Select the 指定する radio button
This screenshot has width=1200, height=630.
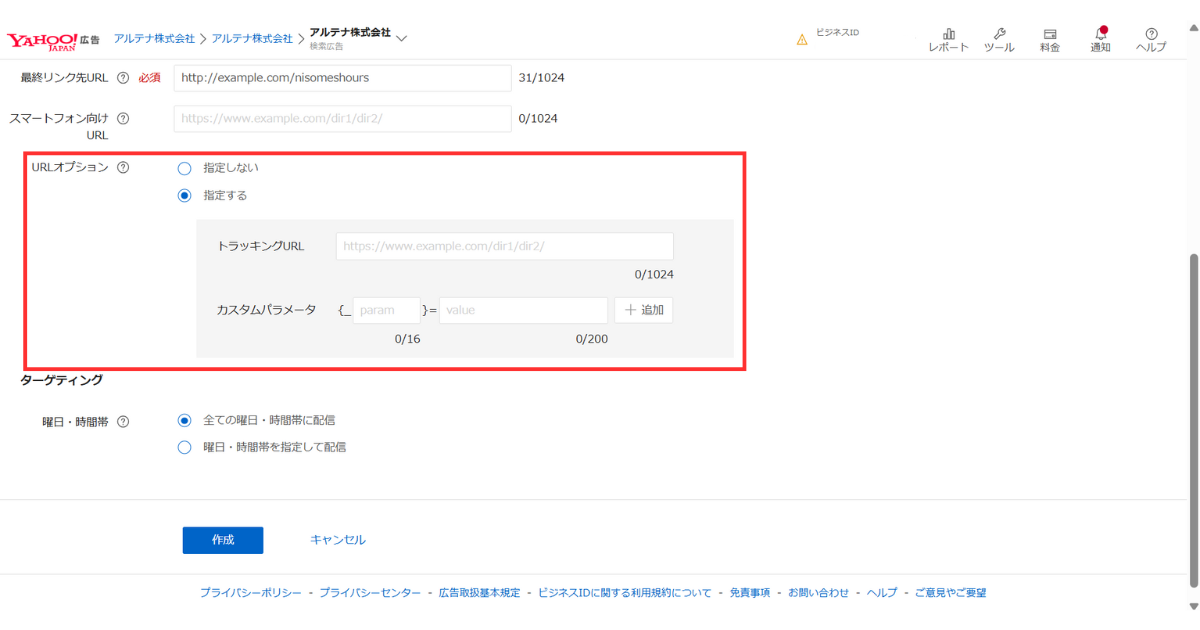point(184,196)
